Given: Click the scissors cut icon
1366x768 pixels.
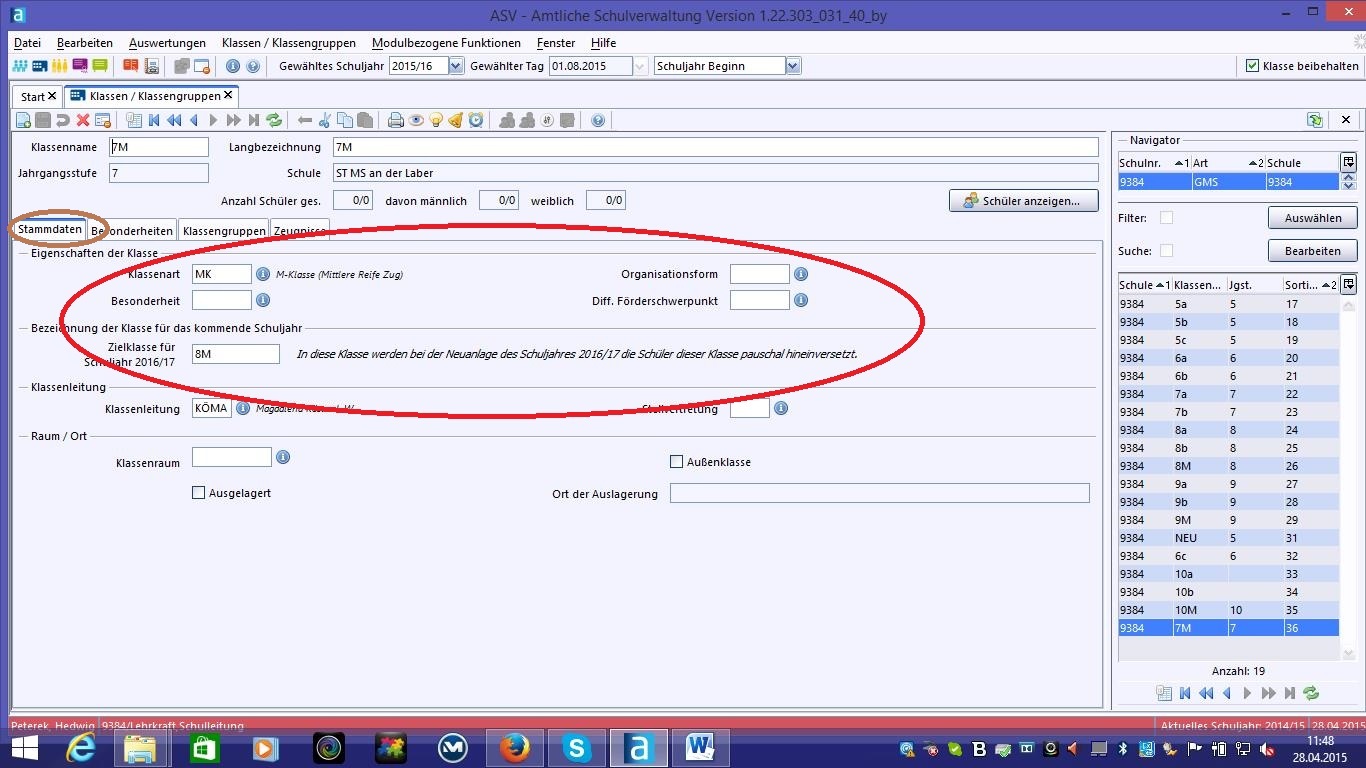Looking at the screenshot, I should click(x=324, y=121).
